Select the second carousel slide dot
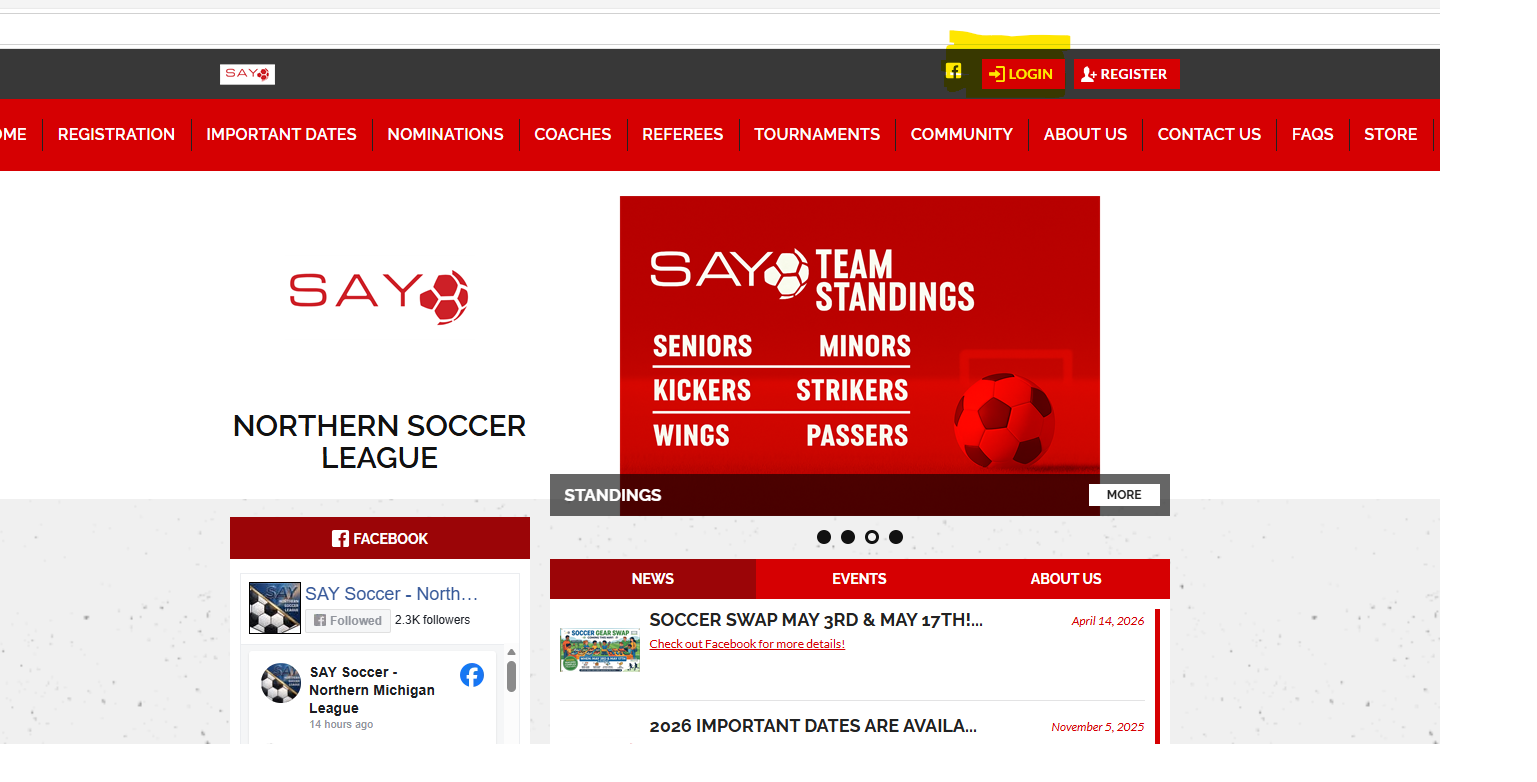1537x782 pixels. [x=848, y=537]
